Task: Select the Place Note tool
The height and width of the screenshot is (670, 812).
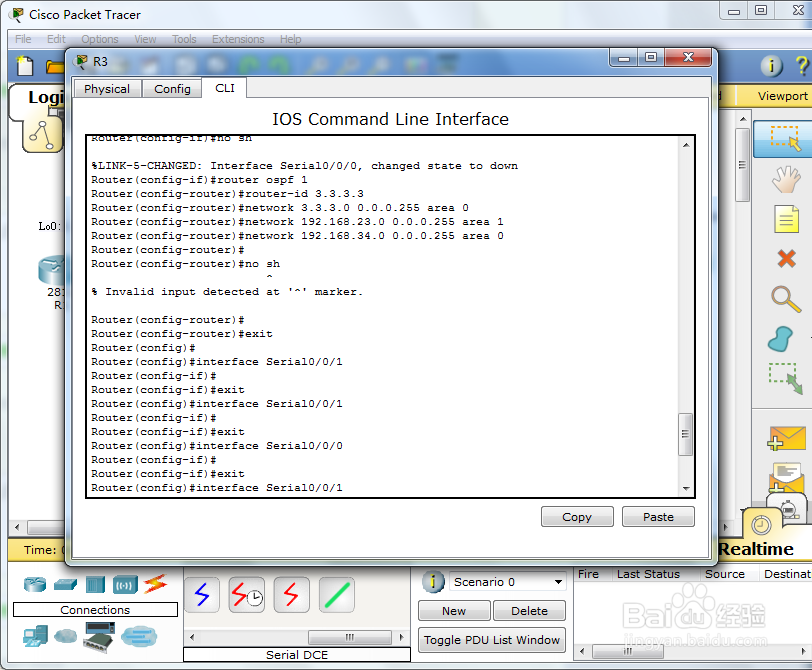Action: click(x=786, y=219)
